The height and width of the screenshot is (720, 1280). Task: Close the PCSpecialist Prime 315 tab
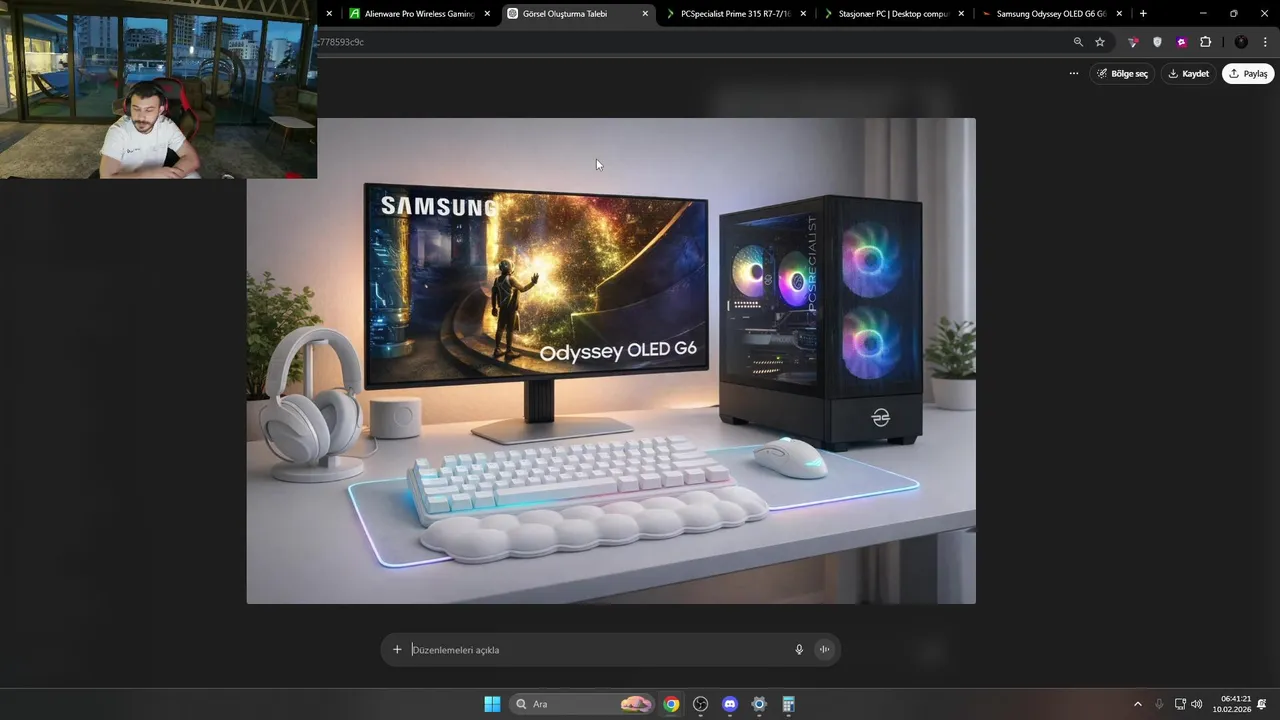click(803, 14)
